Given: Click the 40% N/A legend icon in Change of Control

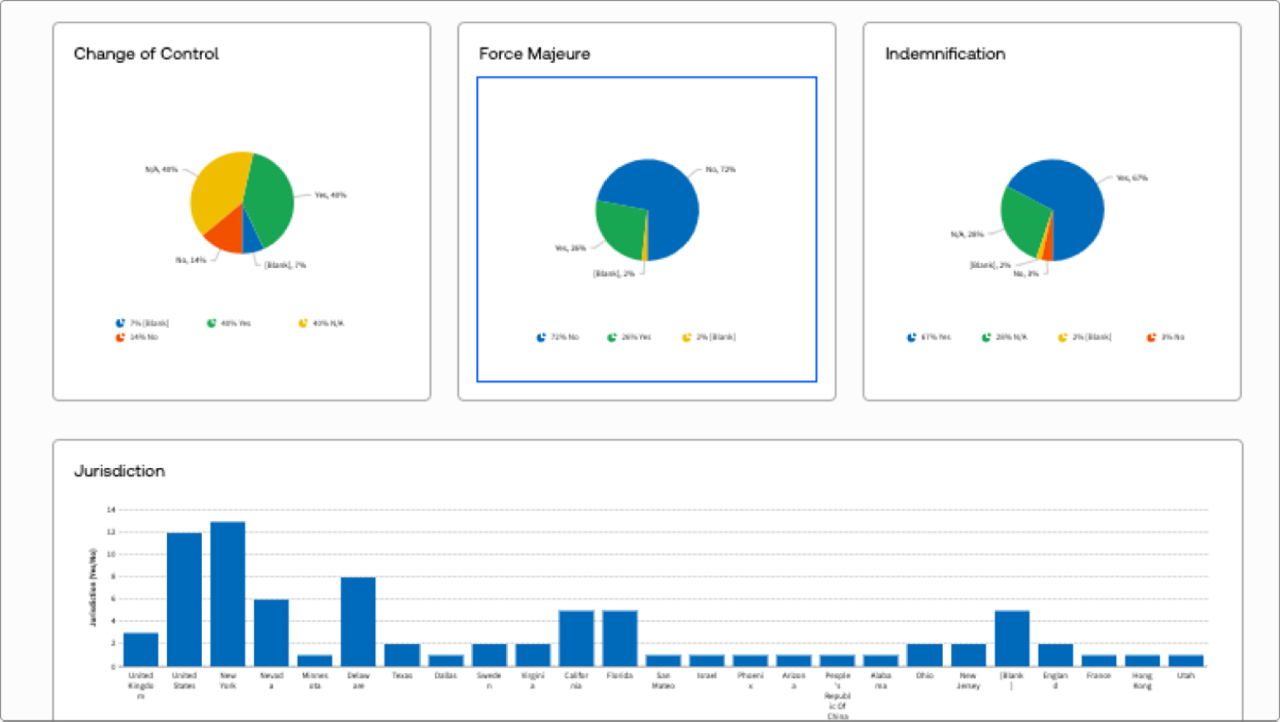Looking at the screenshot, I should [x=303, y=323].
